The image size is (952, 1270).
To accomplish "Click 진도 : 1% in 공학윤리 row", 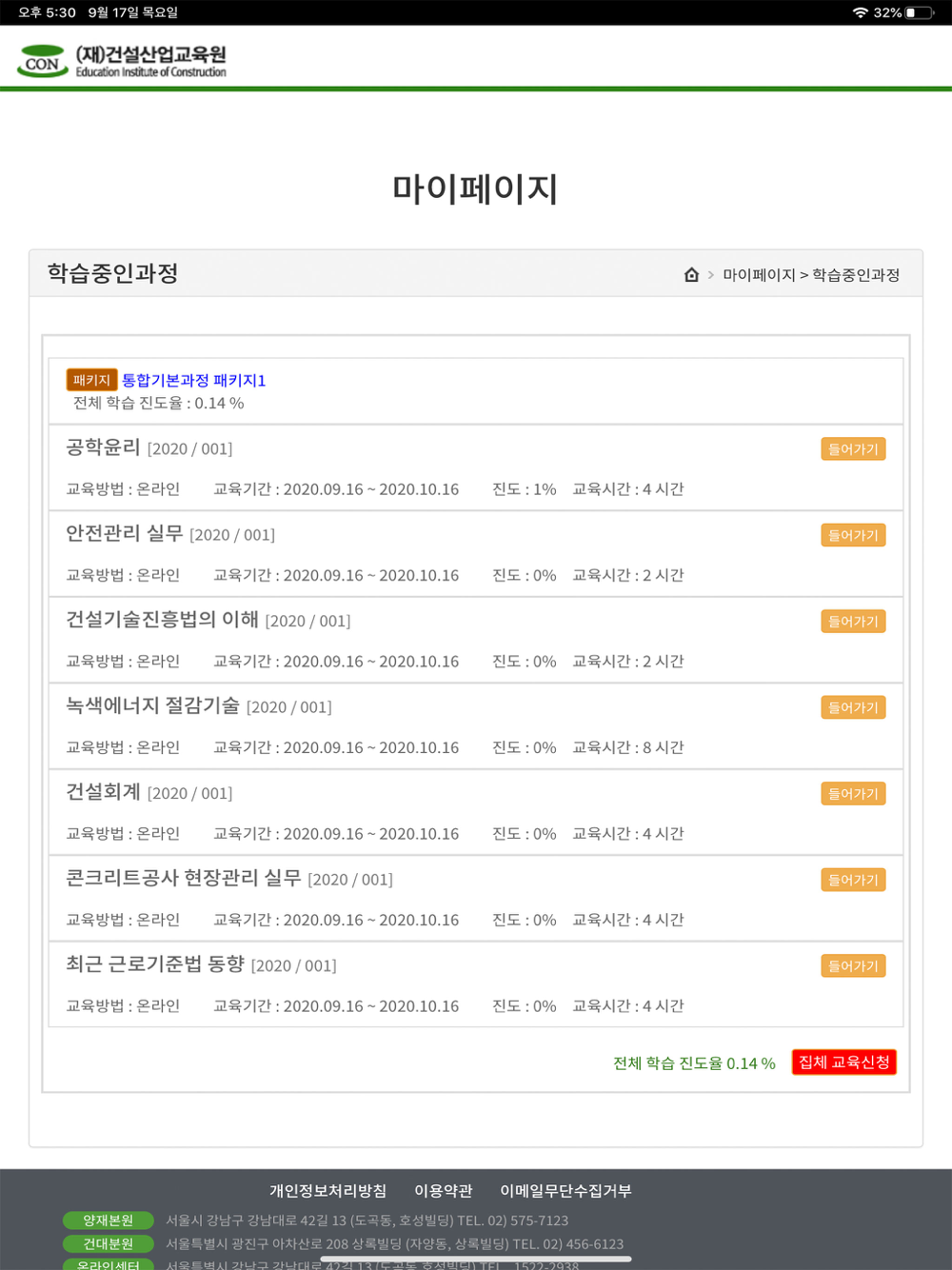I will point(524,489).
